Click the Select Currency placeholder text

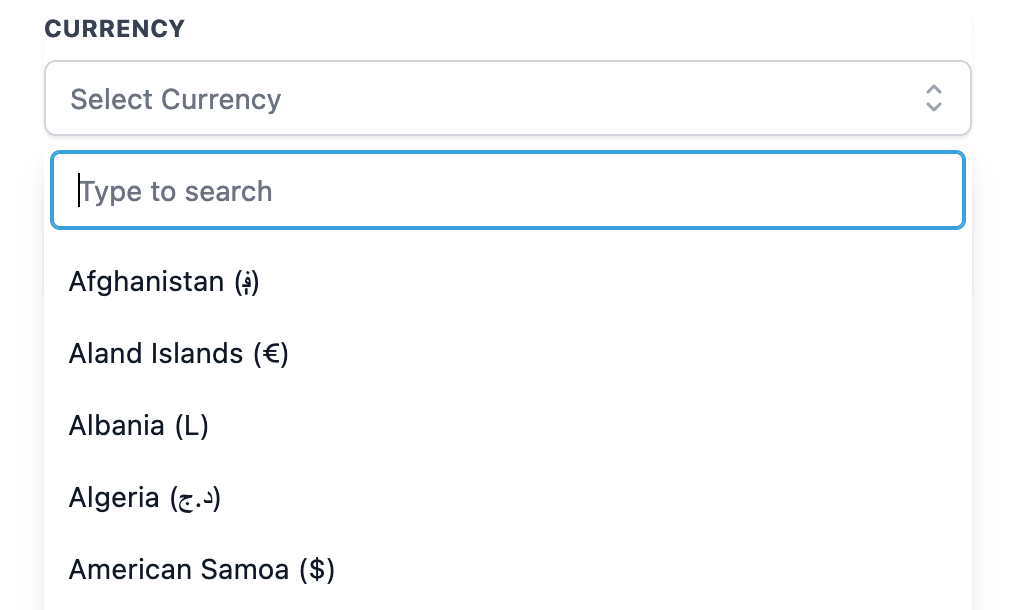click(x=176, y=99)
